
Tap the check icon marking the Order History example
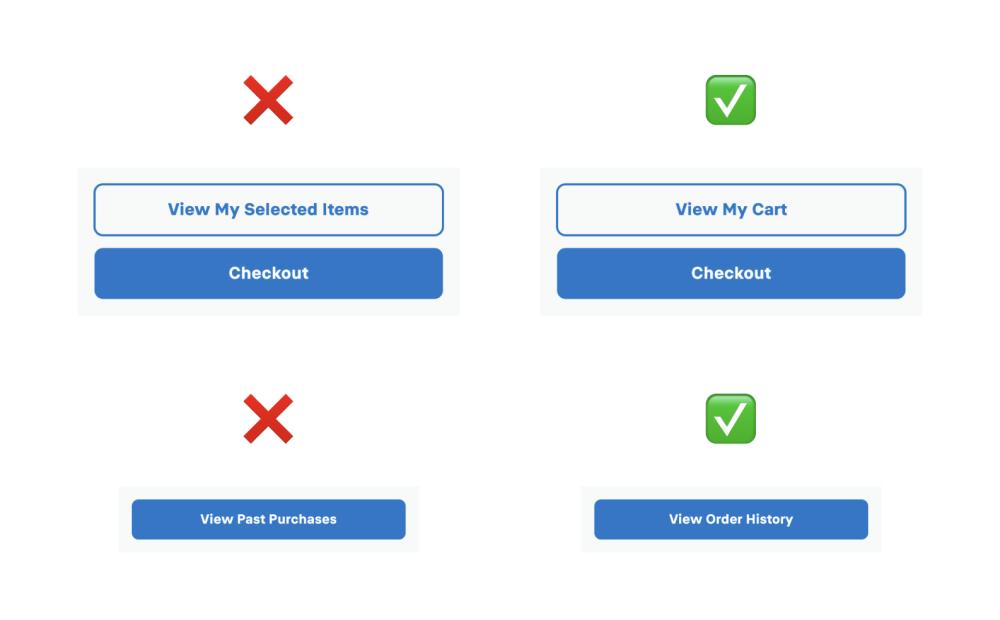point(731,419)
